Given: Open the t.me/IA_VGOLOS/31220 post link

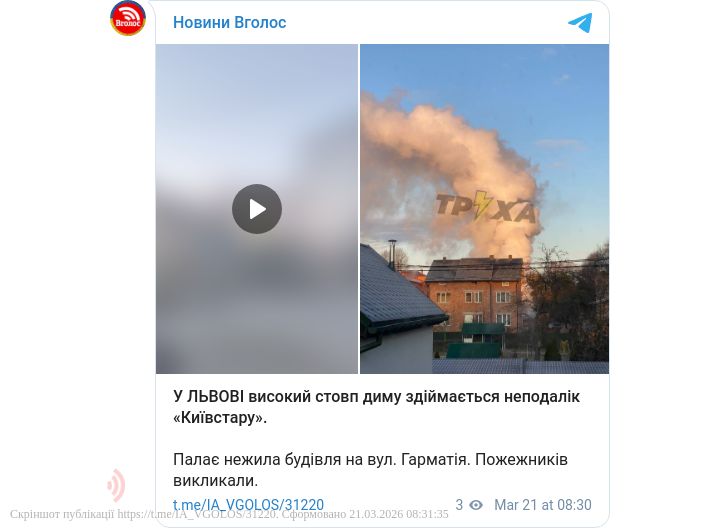Looking at the screenshot, I should click(x=248, y=505).
